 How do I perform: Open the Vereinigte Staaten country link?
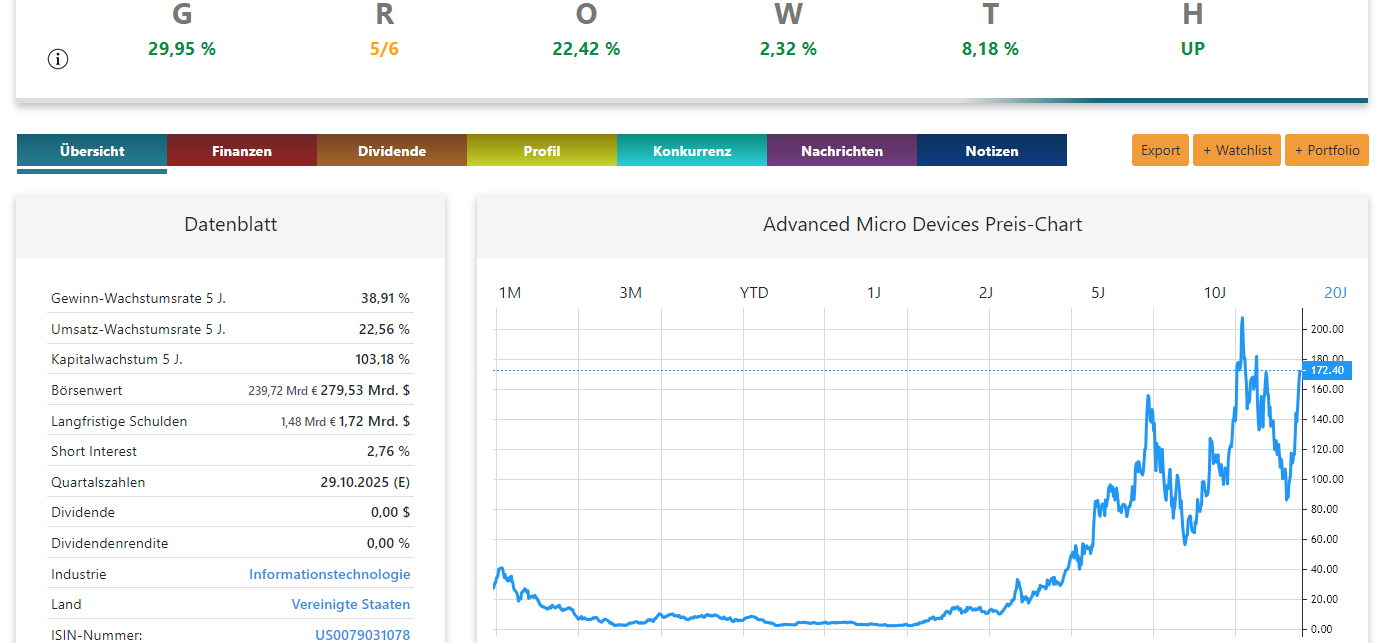[x=350, y=604]
